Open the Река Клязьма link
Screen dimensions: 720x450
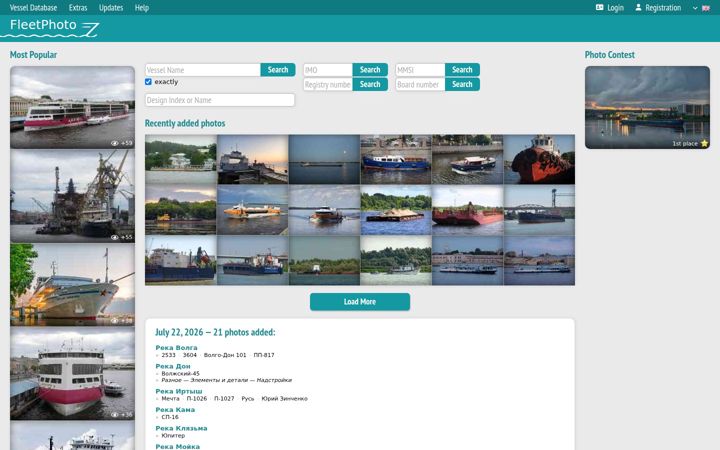point(181,428)
